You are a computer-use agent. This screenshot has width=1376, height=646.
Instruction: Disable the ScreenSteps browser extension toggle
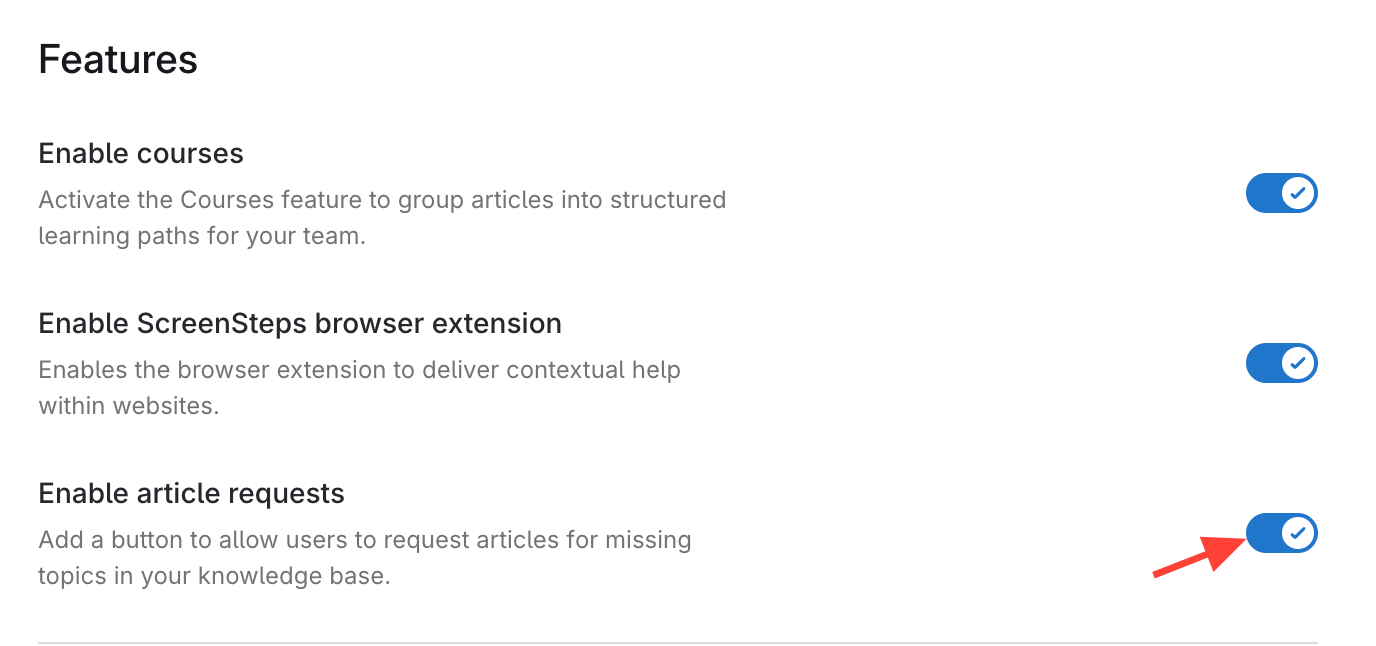(1281, 363)
